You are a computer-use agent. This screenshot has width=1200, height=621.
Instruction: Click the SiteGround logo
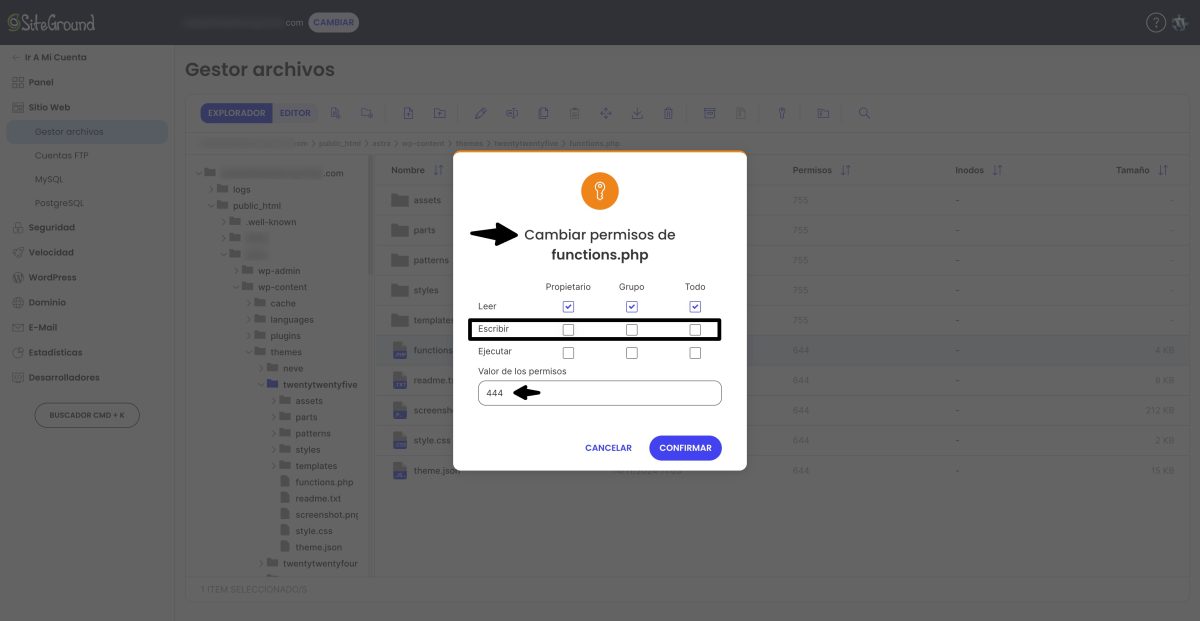click(x=52, y=22)
